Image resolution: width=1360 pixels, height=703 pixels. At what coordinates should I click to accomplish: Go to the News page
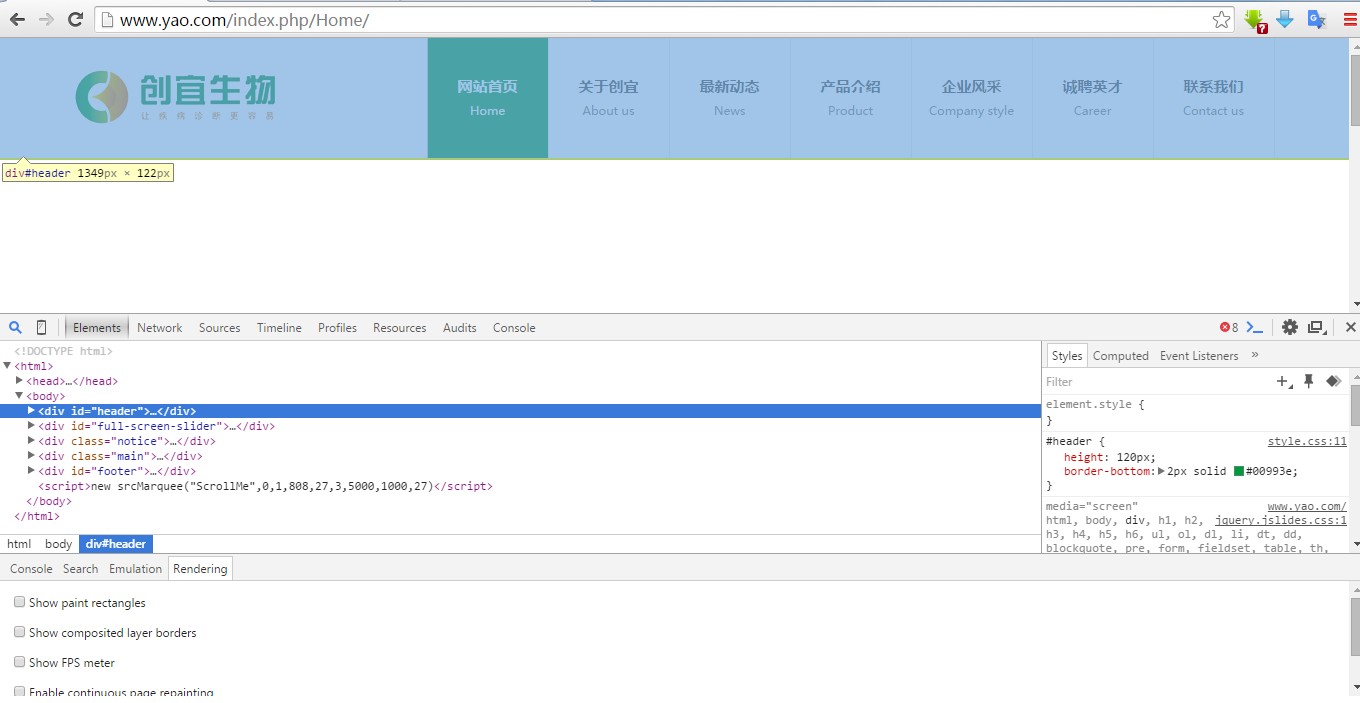(x=730, y=98)
